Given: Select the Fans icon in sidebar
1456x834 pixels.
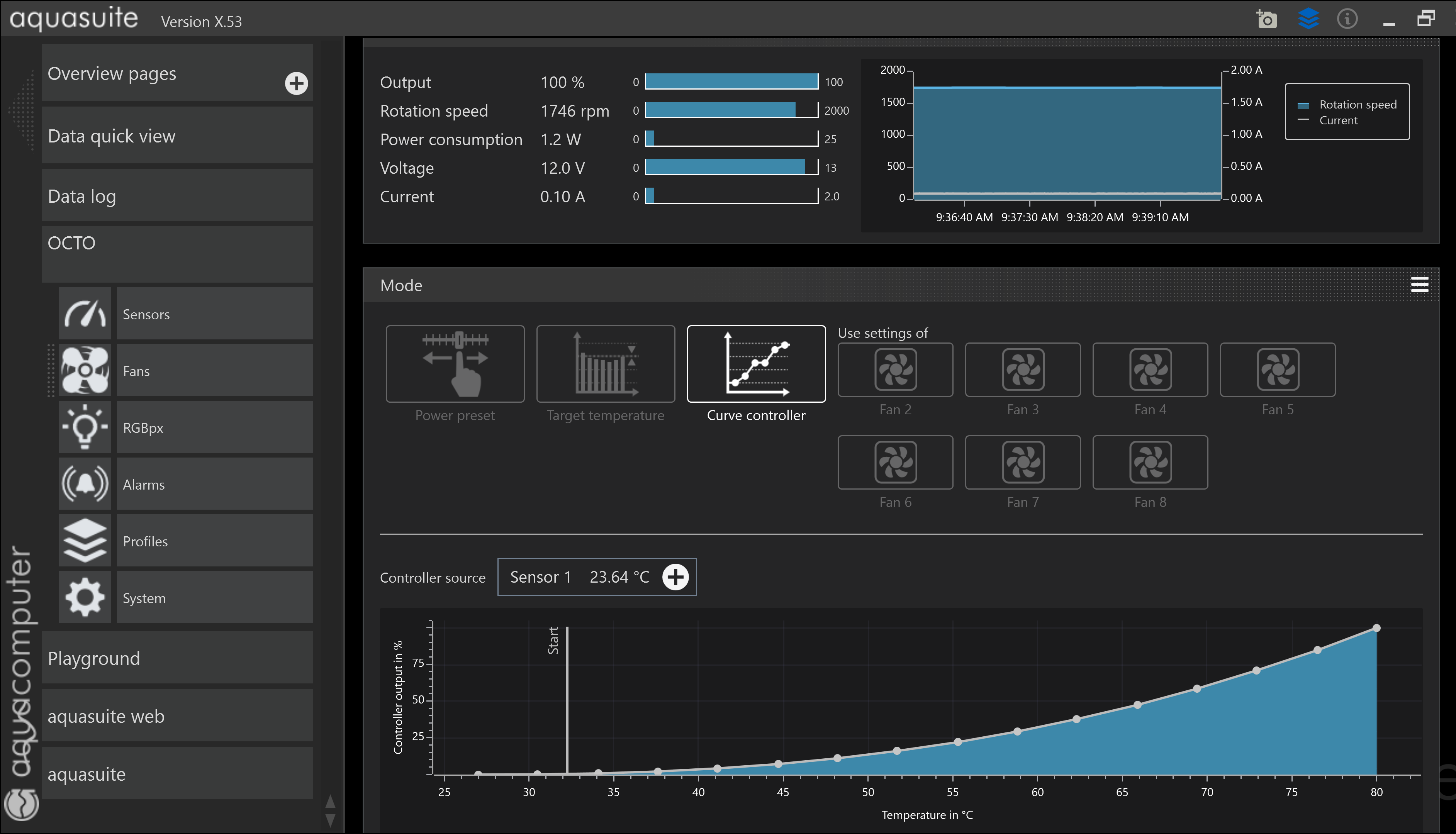Looking at the screenshot, I should 85,371.
